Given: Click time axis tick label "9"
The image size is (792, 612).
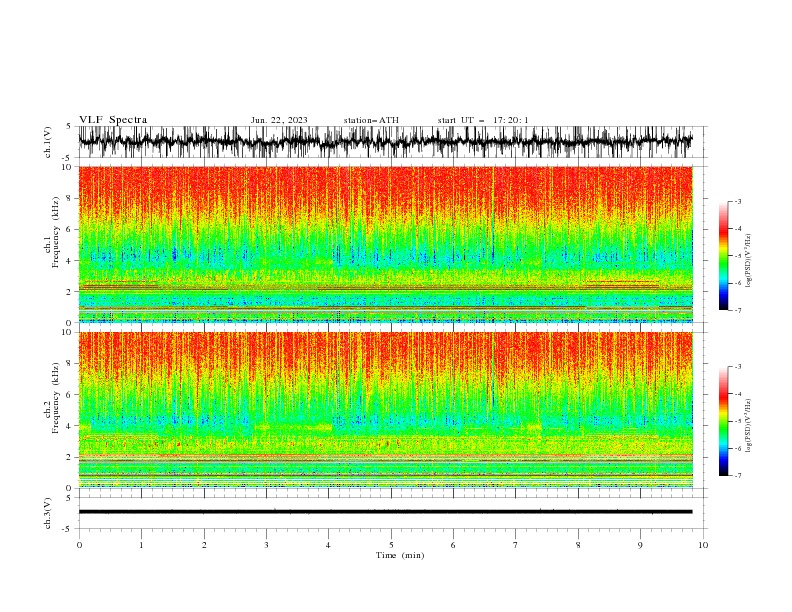Looking at the screenshot, I should pos(640,545).
